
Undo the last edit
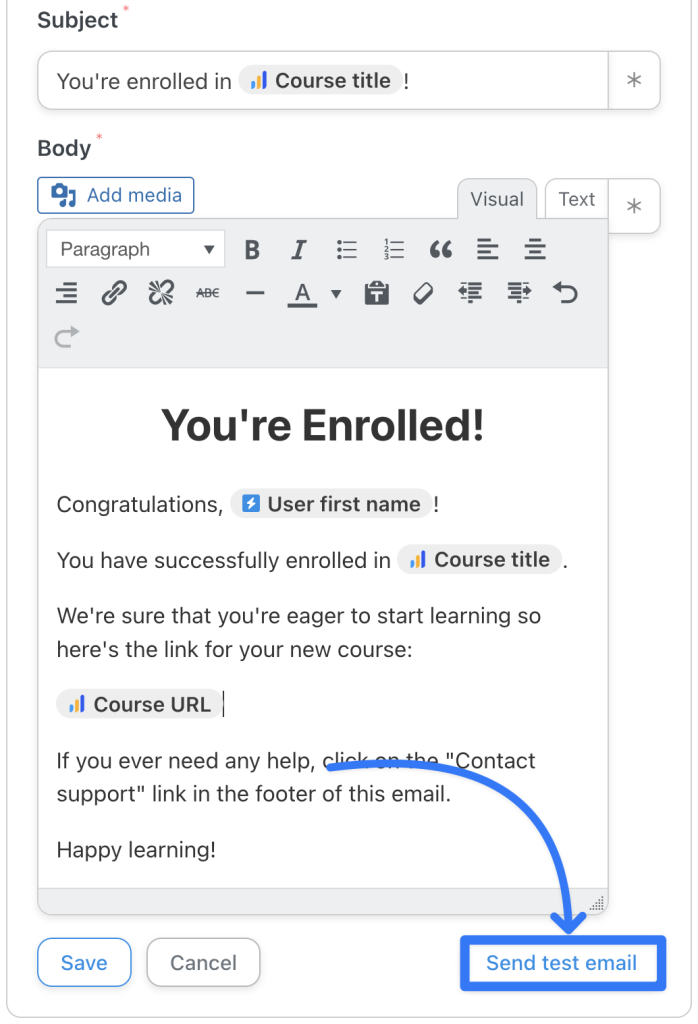[x=564, y=293]
